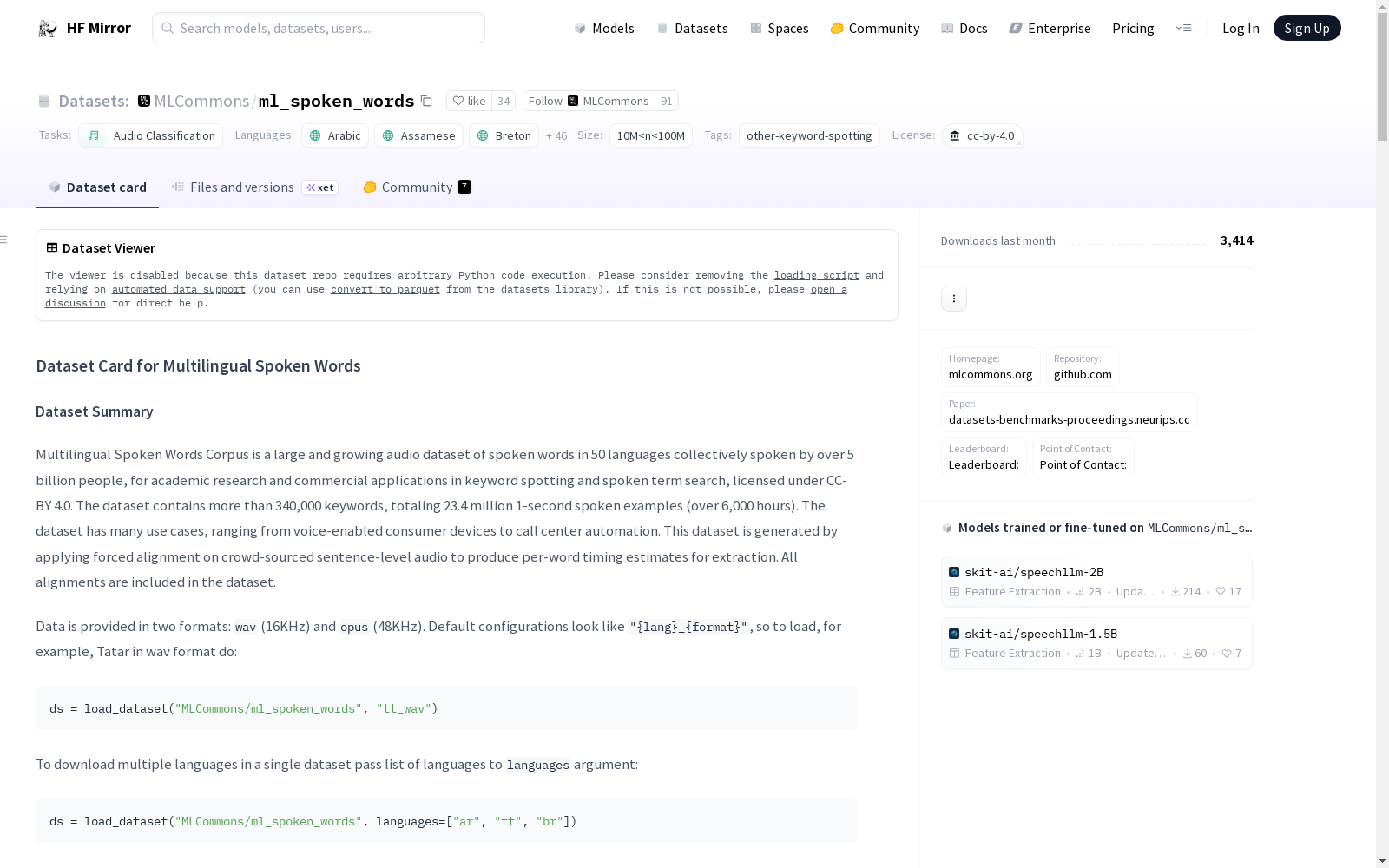This screenshot has height=868, width=1389.
Task: Expand the '+ 46' more languages list
Action: tap(556, 135)
